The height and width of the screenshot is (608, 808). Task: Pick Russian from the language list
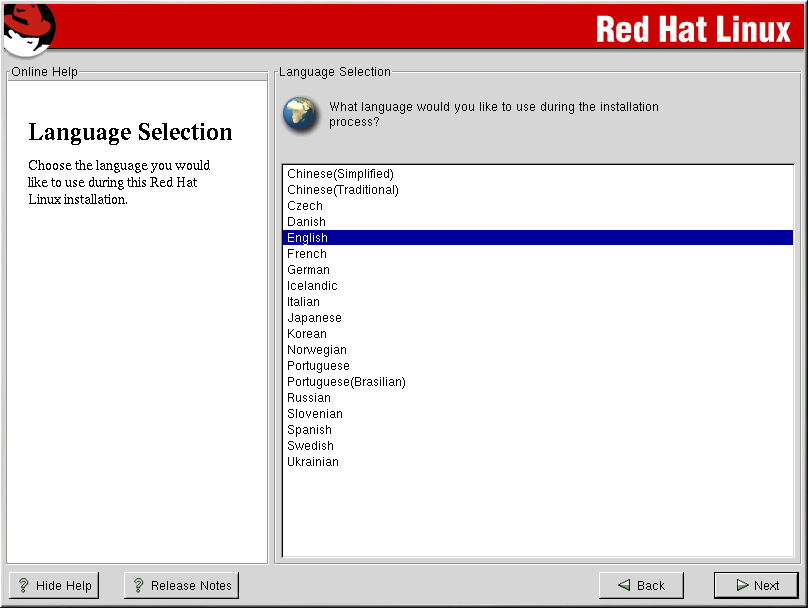pyautogui.click(x=308, y=398)
